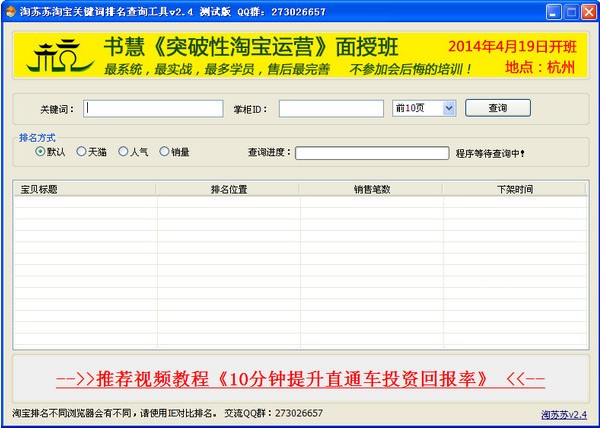Open the 淘苏苏v2.4 link
Screen dimensions: 600x428
(564, 414)
